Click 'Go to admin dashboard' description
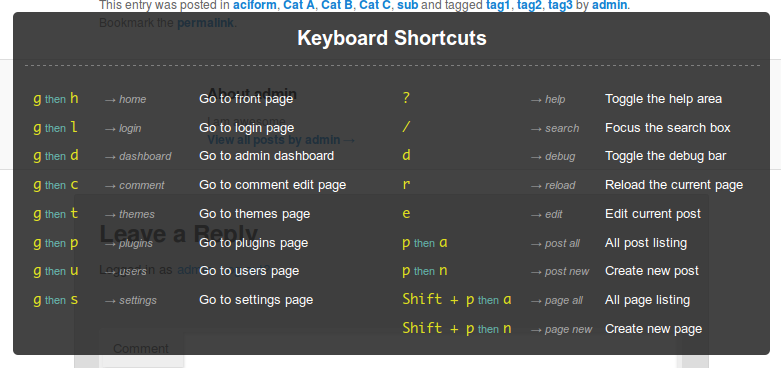 pos(266,156)
